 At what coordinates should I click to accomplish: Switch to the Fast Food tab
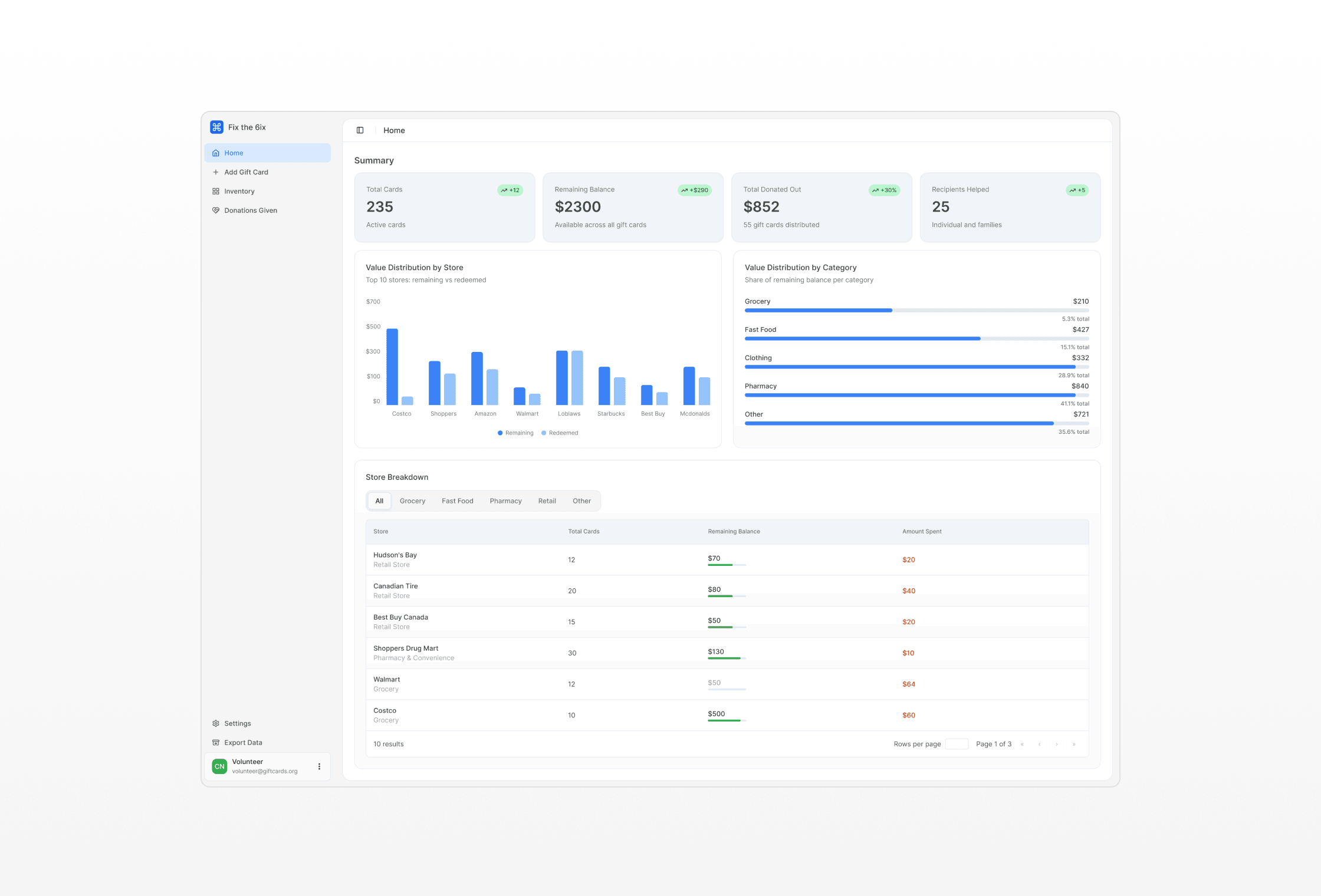457,501
